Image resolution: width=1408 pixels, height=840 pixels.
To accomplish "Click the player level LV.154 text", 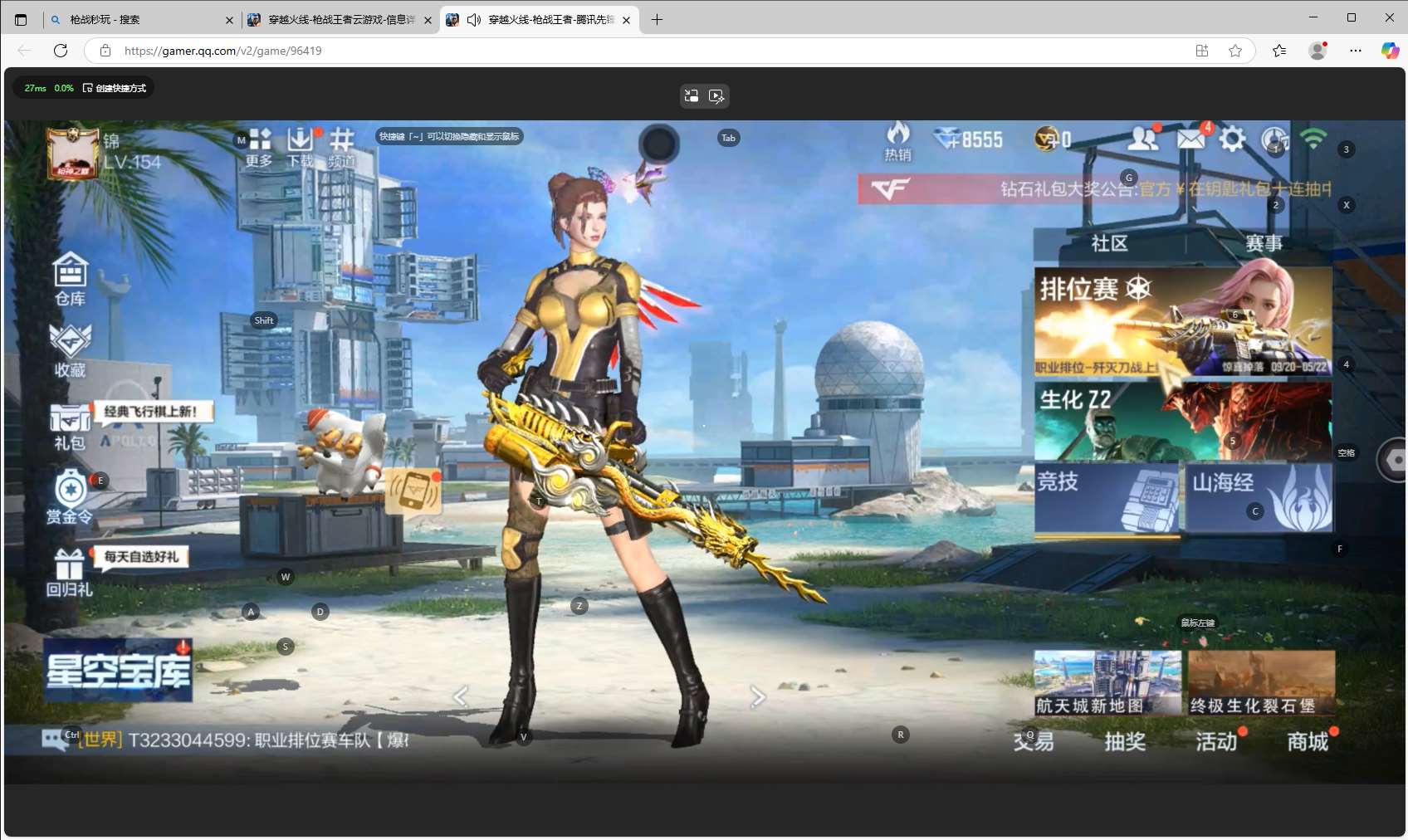I will pyautogui.click(x=133, y=162).
